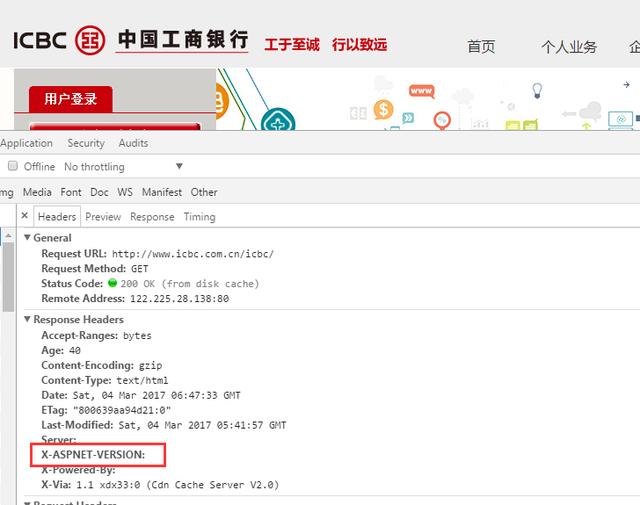640x505 pixels.
Task: Click the ICBC circular red logo
Action: click(x=90, y=40)
